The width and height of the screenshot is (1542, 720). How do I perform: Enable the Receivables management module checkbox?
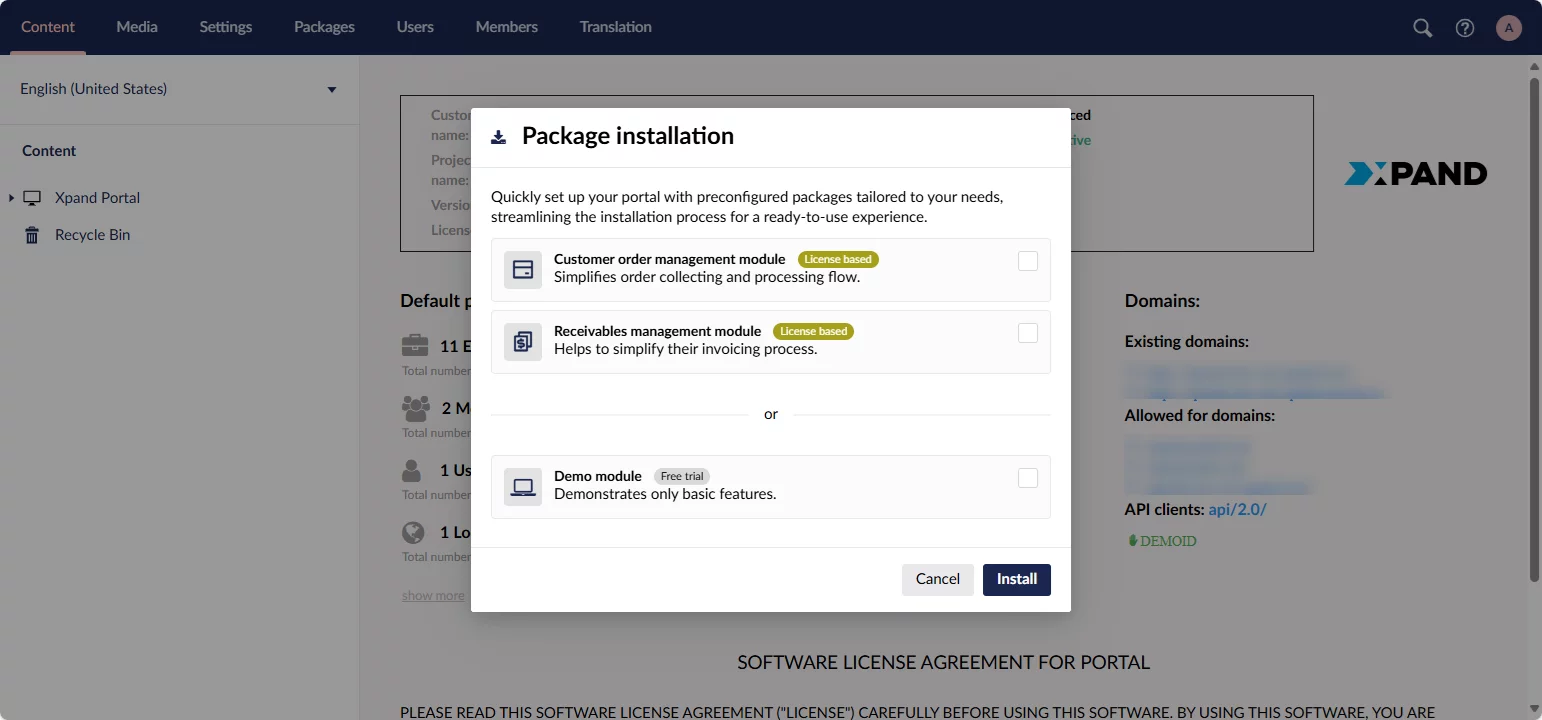click(x=1028, y=333)
